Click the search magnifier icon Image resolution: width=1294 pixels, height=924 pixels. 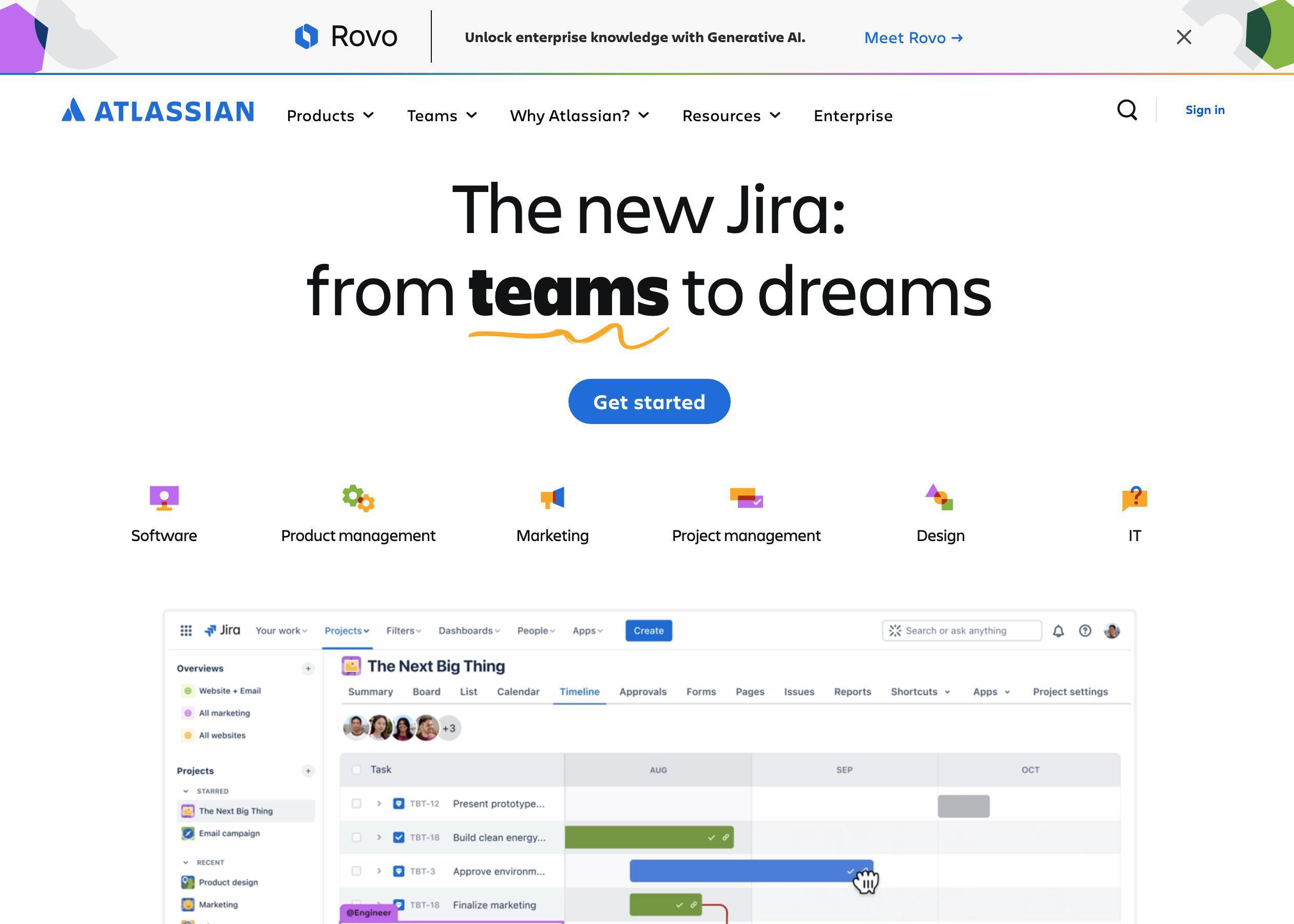1127,110
